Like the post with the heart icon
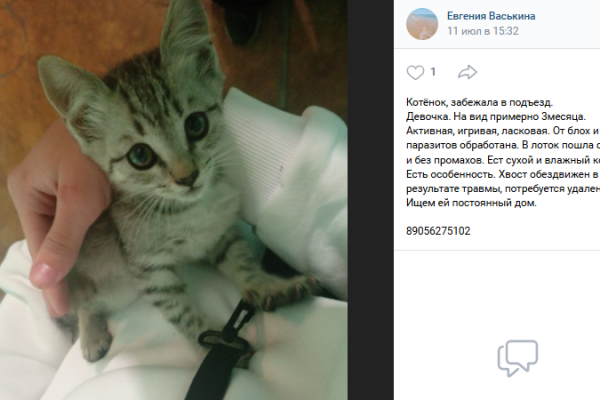 pos(415,72)
